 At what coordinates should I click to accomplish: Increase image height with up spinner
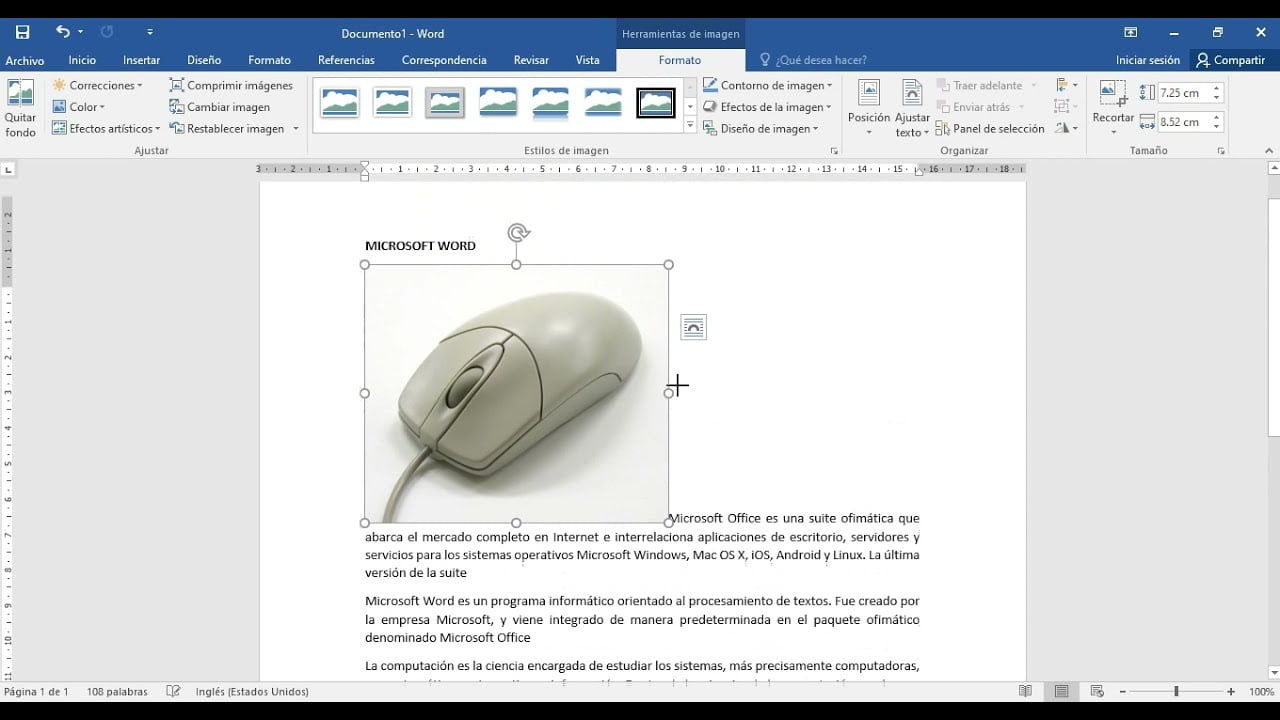pyautogui.click(x=1217, y=88)
